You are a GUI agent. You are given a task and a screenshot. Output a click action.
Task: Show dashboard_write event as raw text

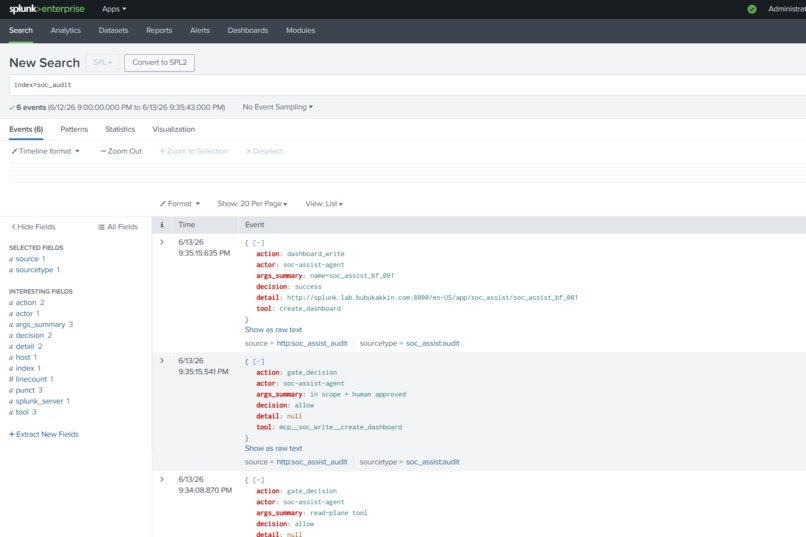(x=273, y=330)
